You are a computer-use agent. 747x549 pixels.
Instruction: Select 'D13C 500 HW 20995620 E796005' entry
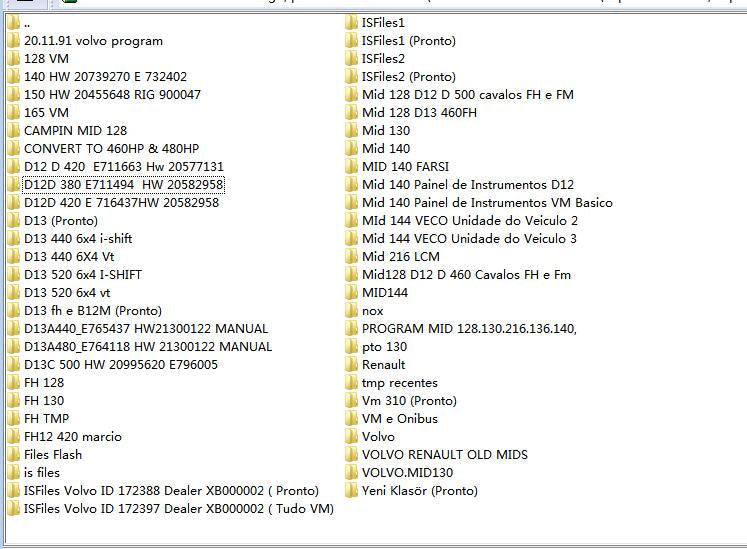pos(120,365)
